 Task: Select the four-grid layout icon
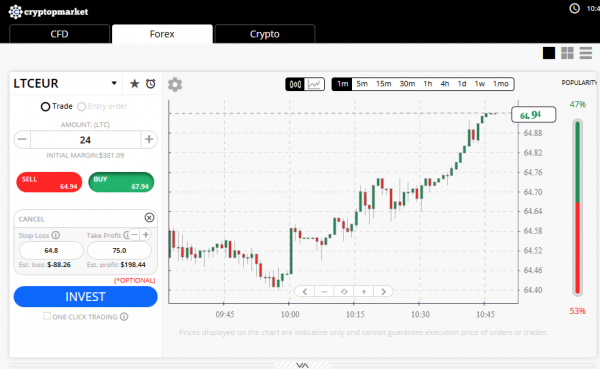click(567, 53)
